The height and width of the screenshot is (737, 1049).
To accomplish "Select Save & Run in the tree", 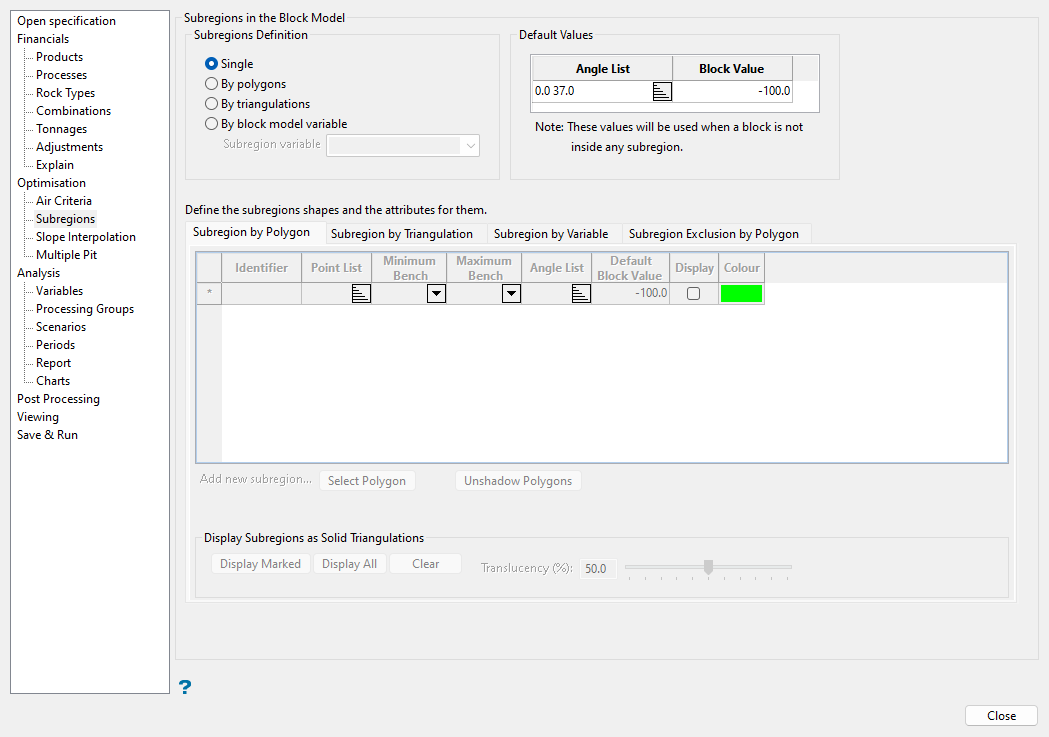I will pos(47,436).
